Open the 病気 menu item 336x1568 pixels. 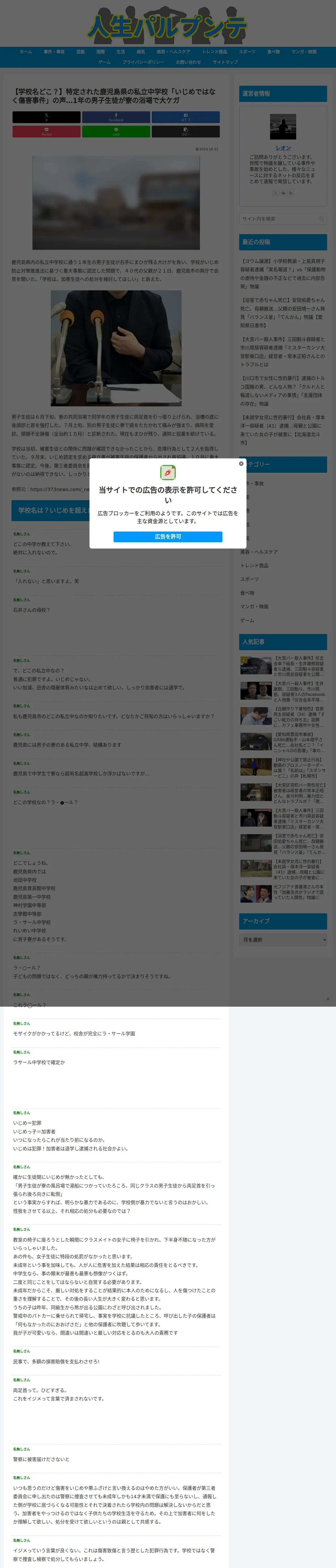pos(141,52)
